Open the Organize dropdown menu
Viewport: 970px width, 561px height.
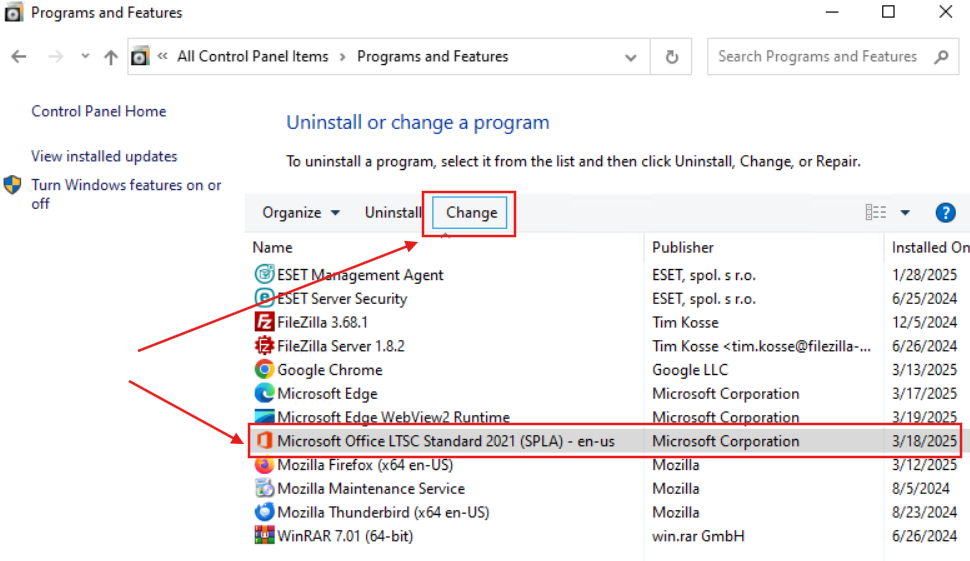pyautogui.click(x=301, y=212)
